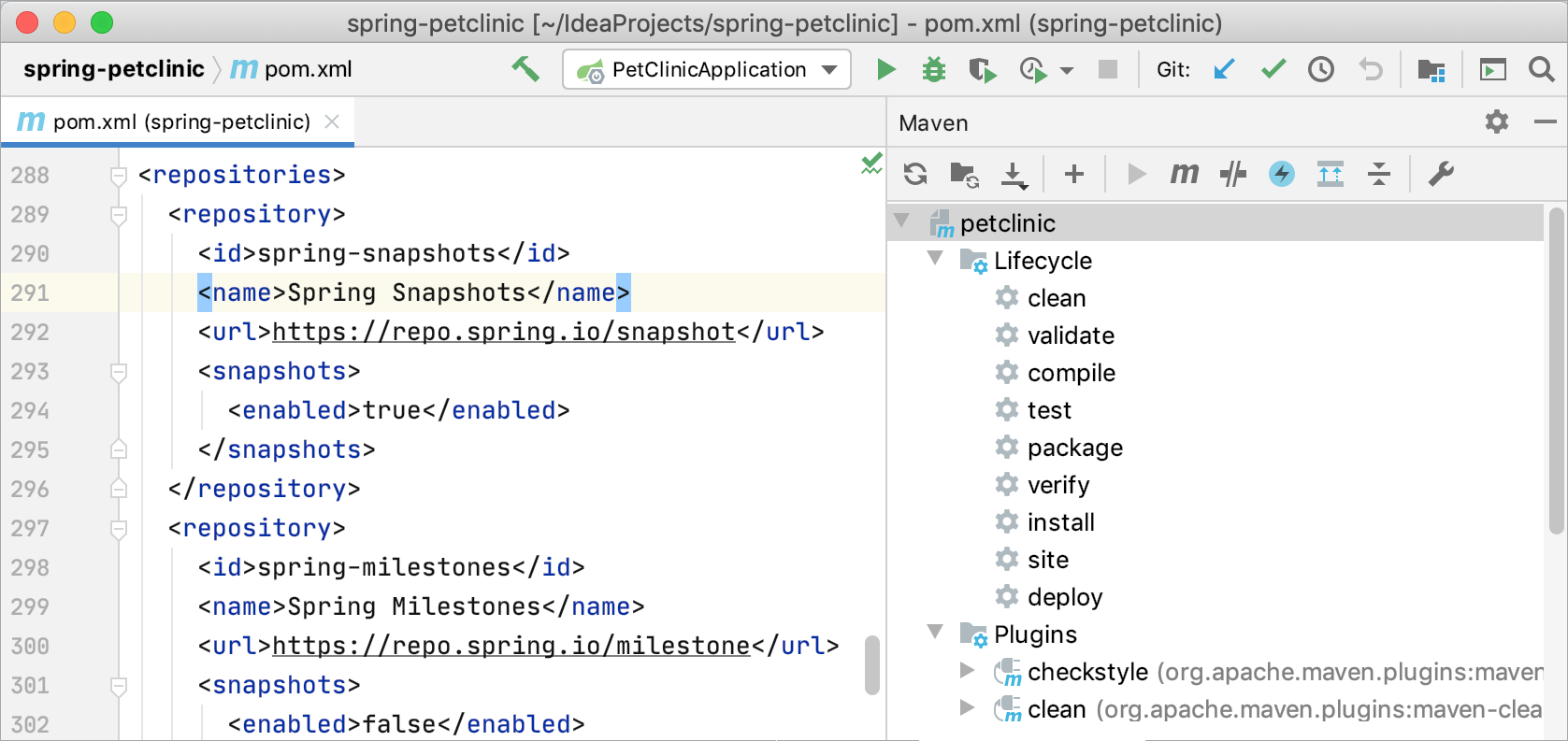Open the repo.spring.io/milestone URL link
This screenshot has height=741, width=1568.
pyautogui.click(x=511, y=646)
